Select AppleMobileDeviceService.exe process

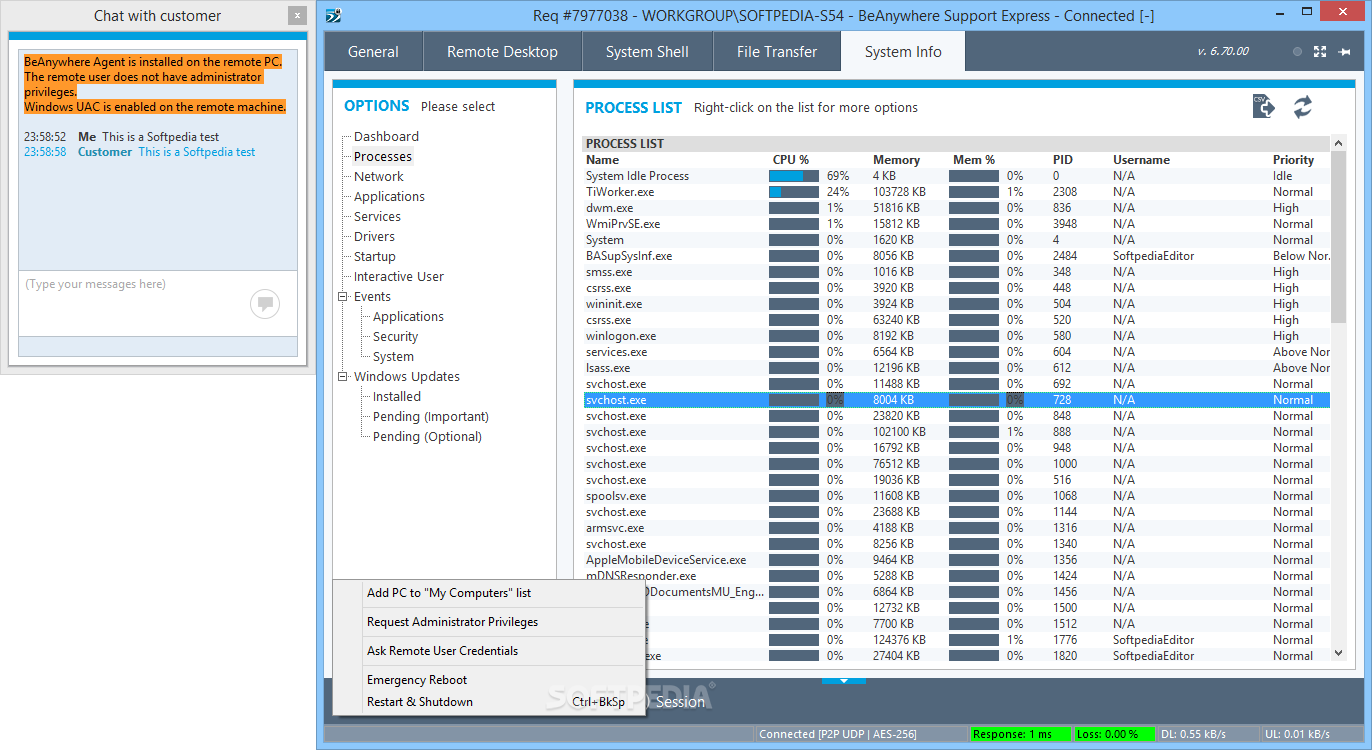click(x=956, y=560)
